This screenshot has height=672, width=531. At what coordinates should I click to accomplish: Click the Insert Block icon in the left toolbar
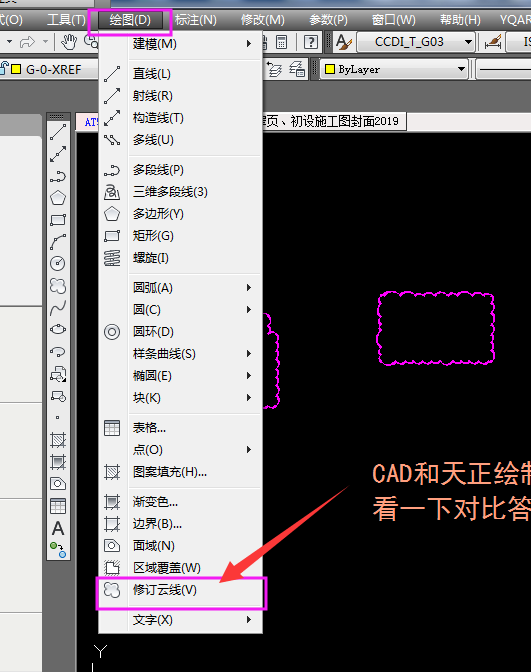[58, 374]
